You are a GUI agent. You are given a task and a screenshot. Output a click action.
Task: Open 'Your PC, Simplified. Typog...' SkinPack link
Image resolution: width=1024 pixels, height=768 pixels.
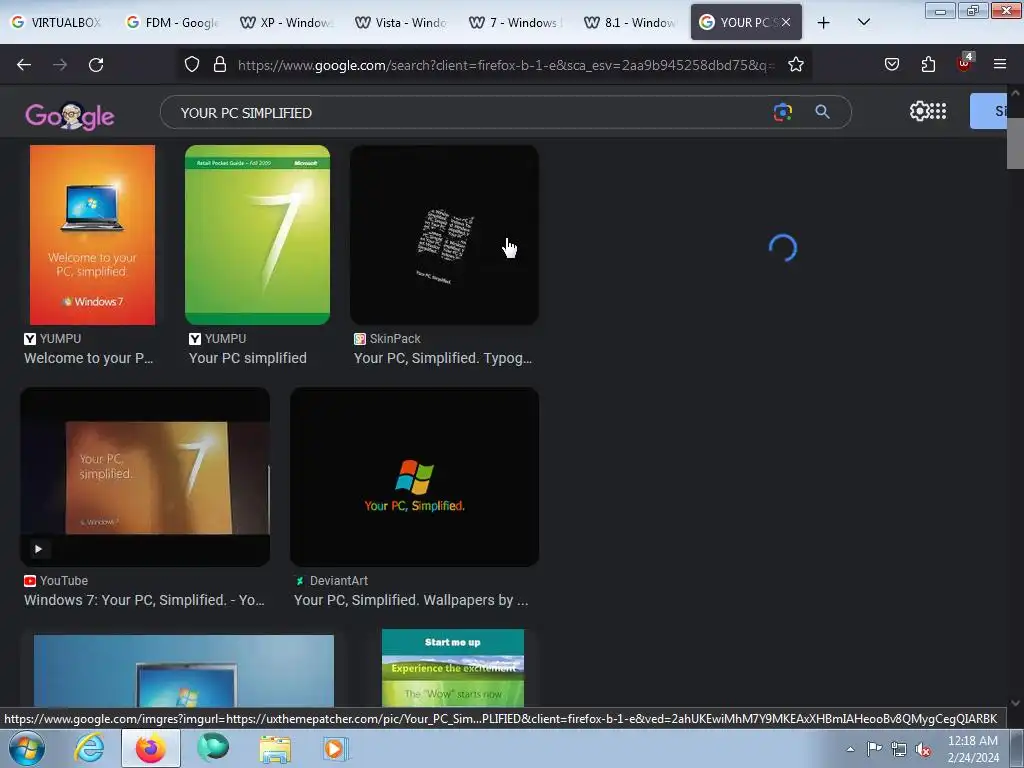click(443, 359)
